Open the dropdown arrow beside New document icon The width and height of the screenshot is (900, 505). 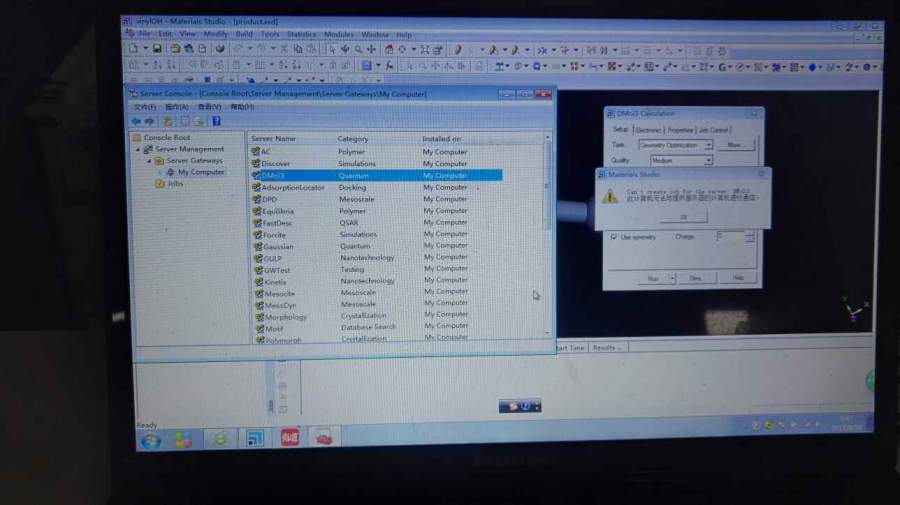pyautogui.click(x=145, y=49)
